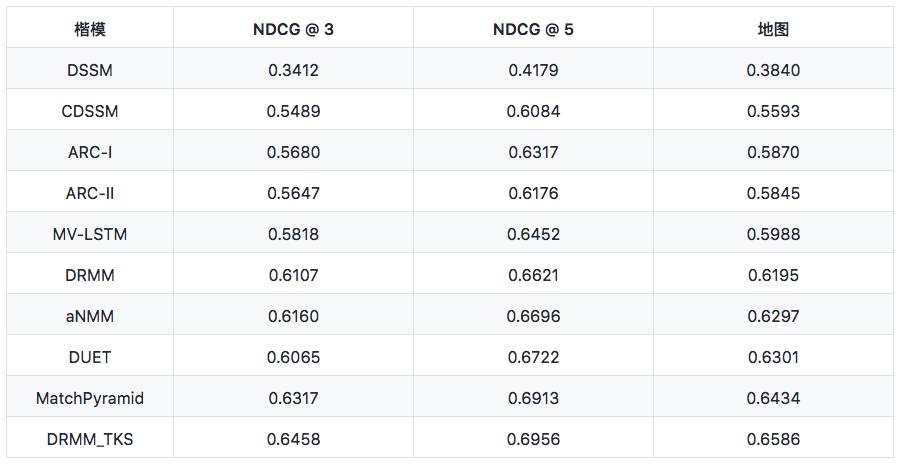Screen dimensions: 900x464
Task: Click the 地图 column header
Action: (x=773, y=29)
